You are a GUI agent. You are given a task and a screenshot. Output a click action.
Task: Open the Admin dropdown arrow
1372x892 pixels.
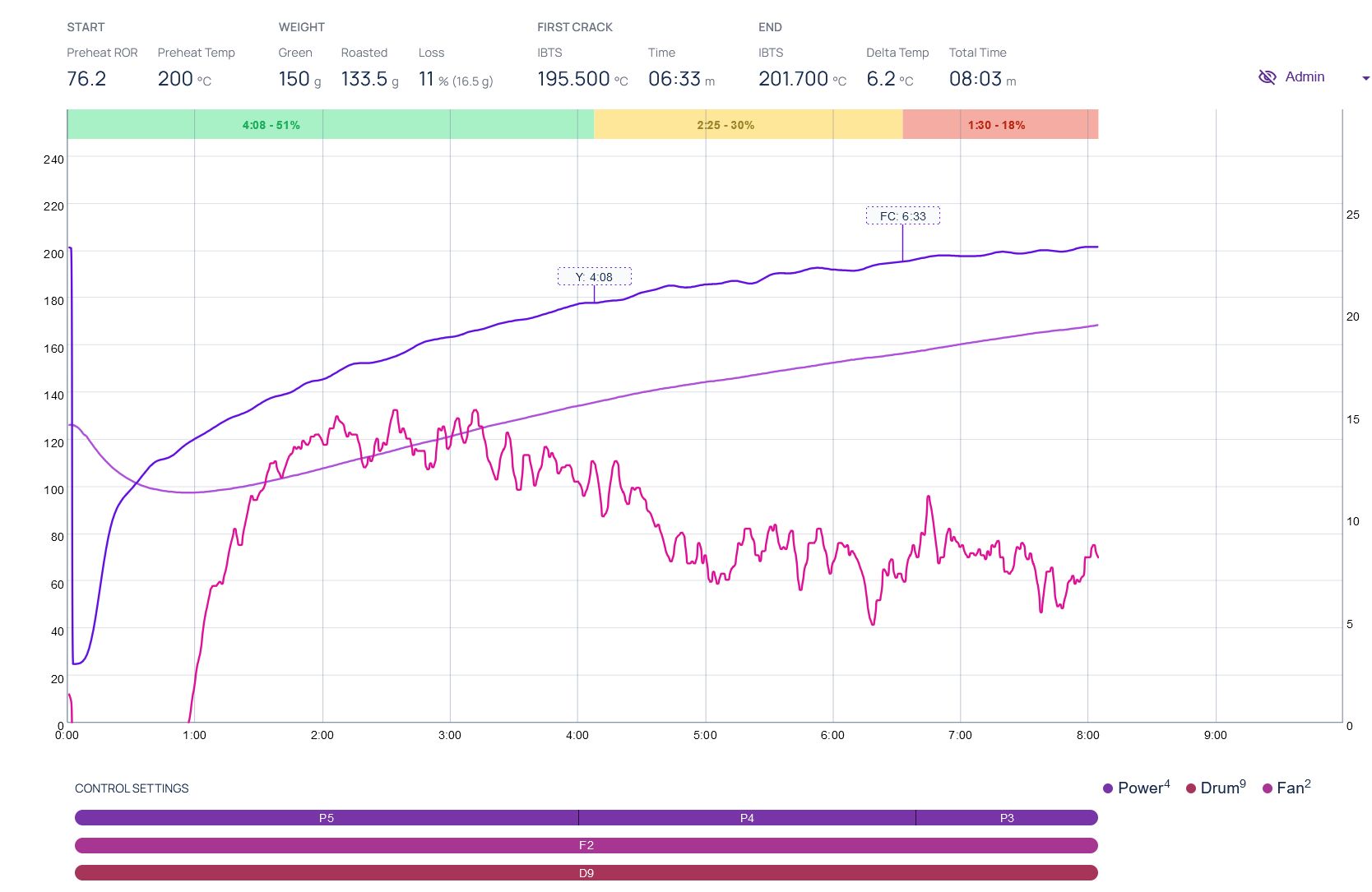pos(1365,79)
